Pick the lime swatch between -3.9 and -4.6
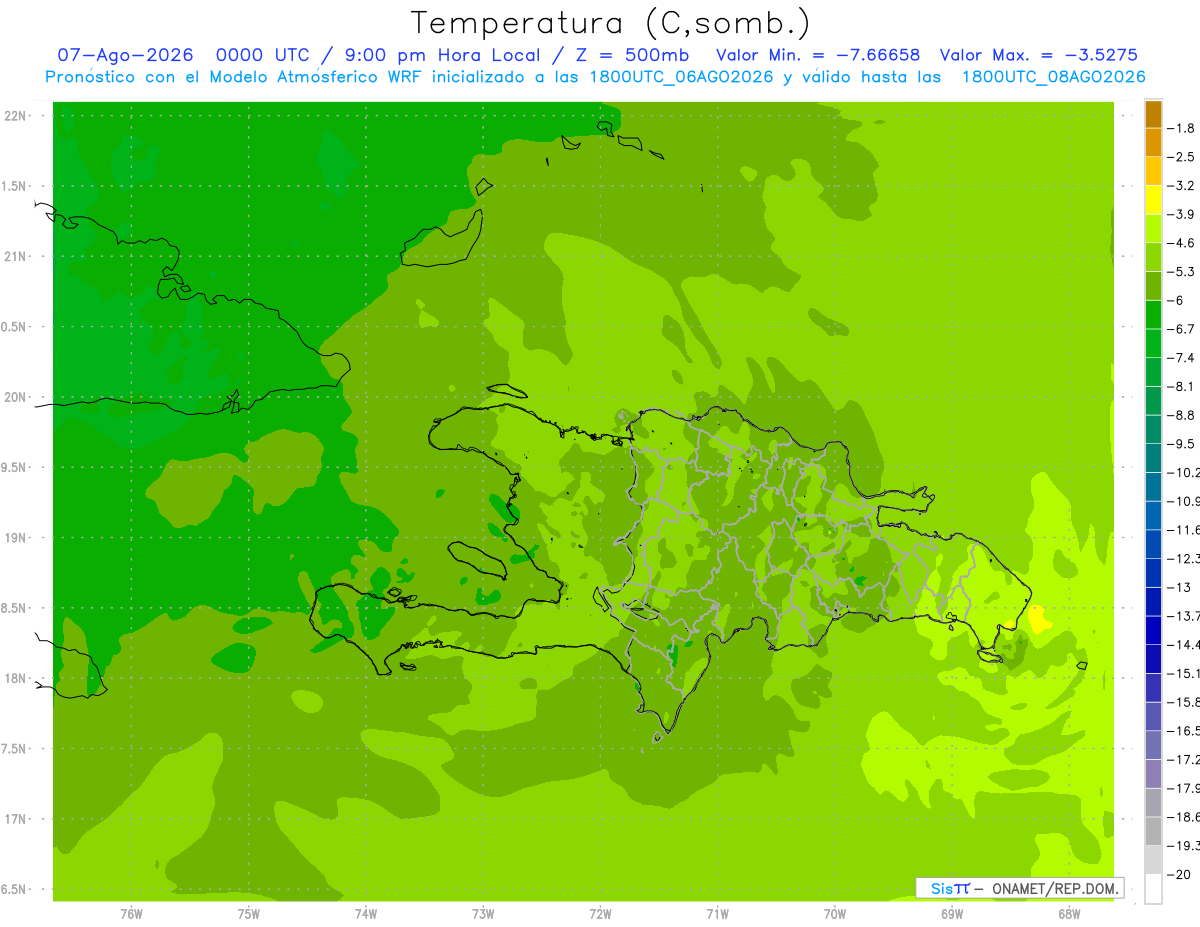Viewport: 1200px width, 927px height. point(1153,228)
